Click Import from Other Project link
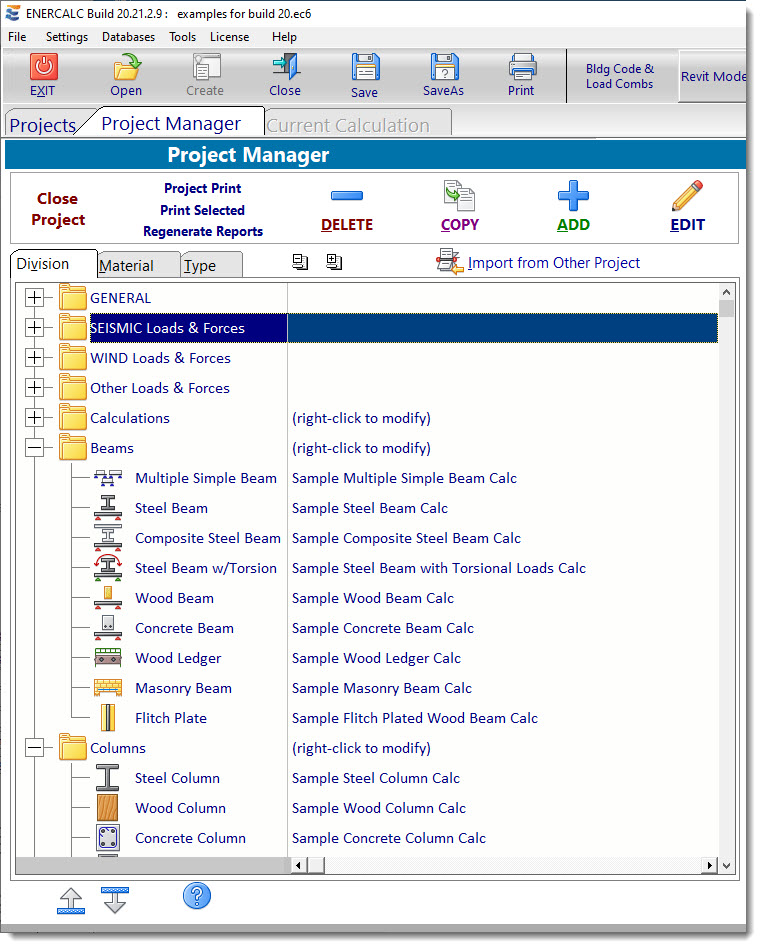 pos(553,263)
